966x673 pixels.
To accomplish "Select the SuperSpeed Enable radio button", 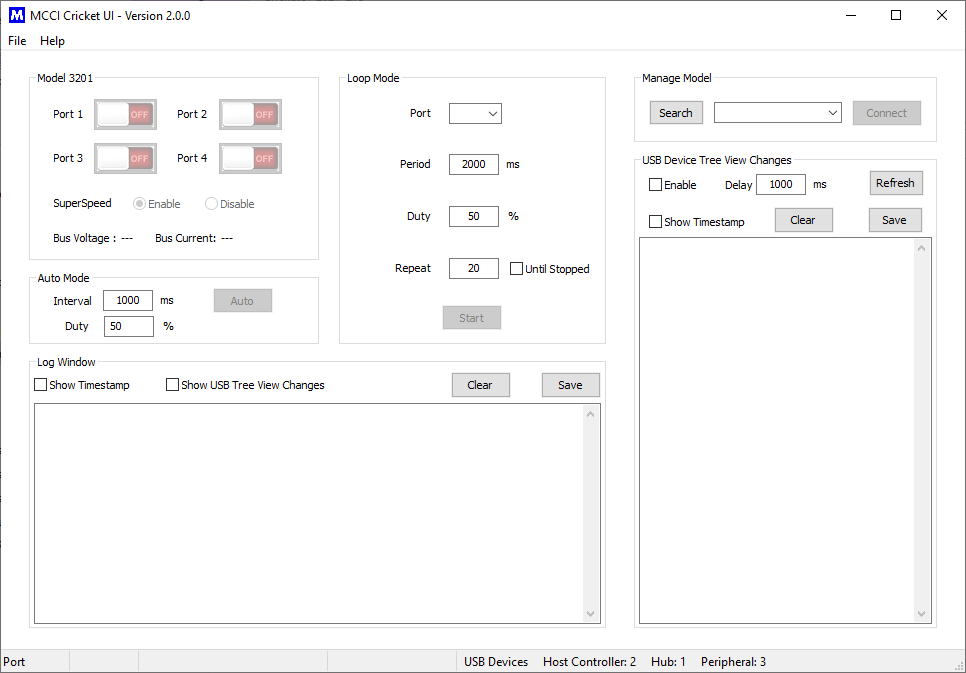I will coord(137,203).
